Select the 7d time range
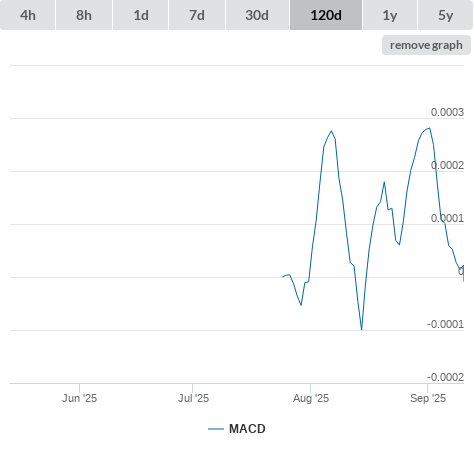This screenshot has width=474, height=455. (x=197, y=15)
